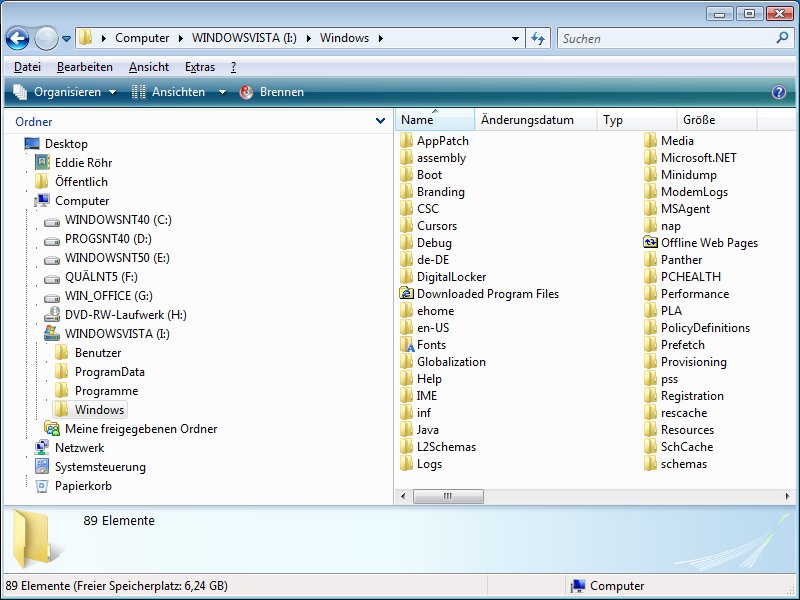Click the Help question mark icon
Viewport: 800px width, 600px height.
click(x=779, y=92)
